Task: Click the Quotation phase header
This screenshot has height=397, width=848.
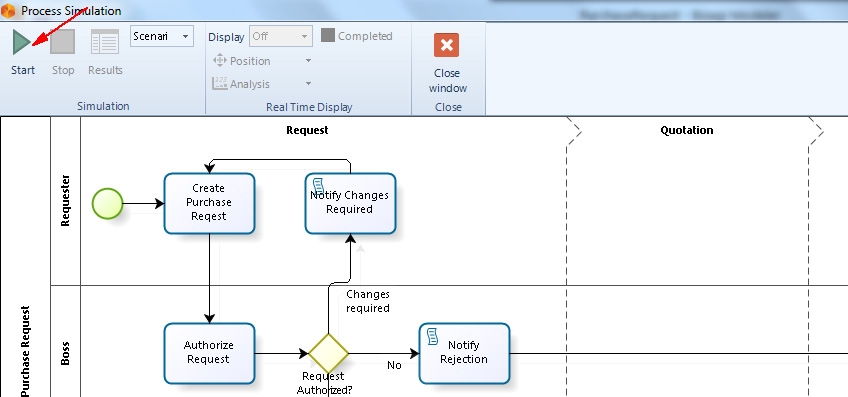Action: tap(687, 130)
